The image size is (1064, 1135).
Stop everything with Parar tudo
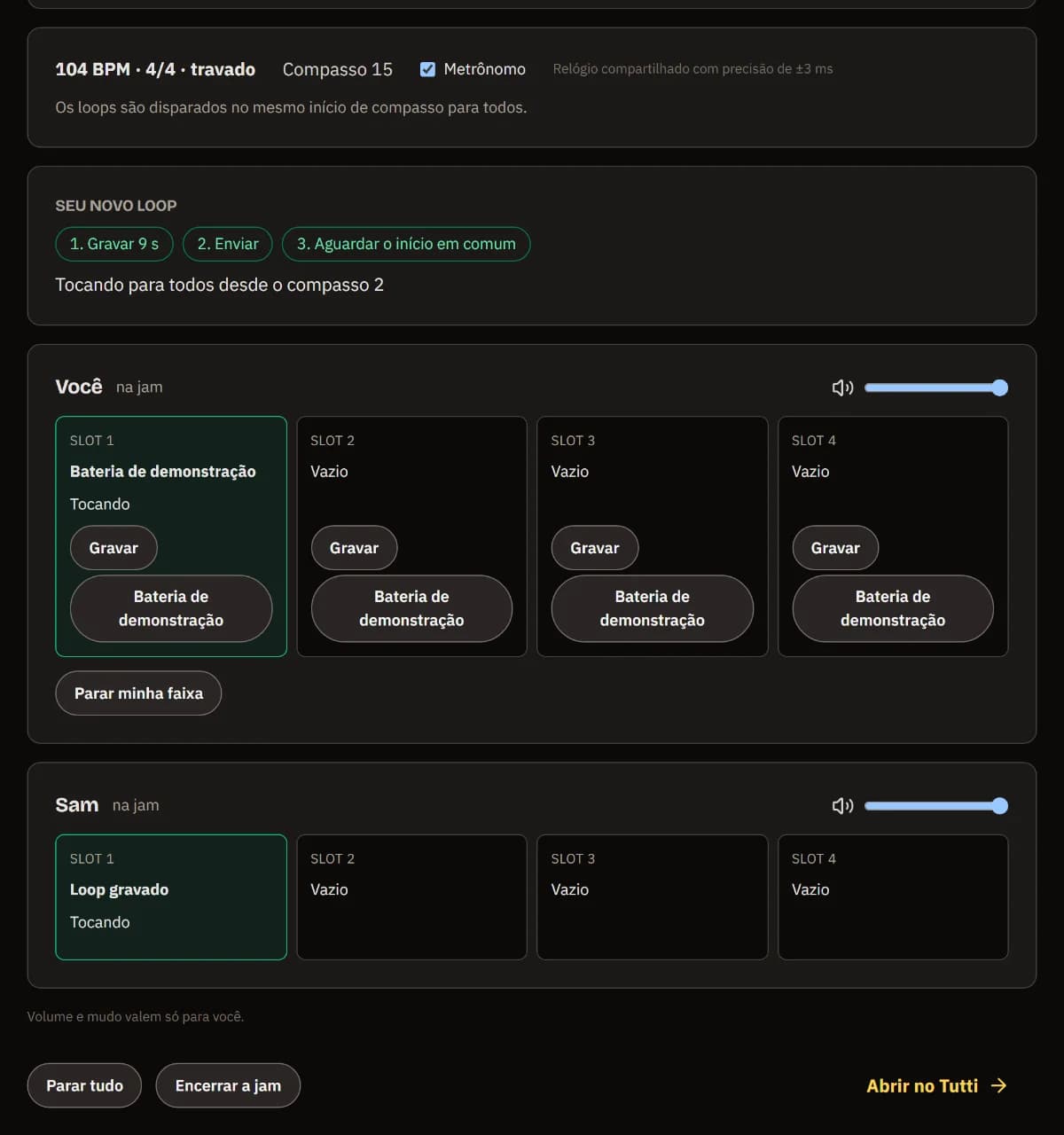coord(84,1085)
